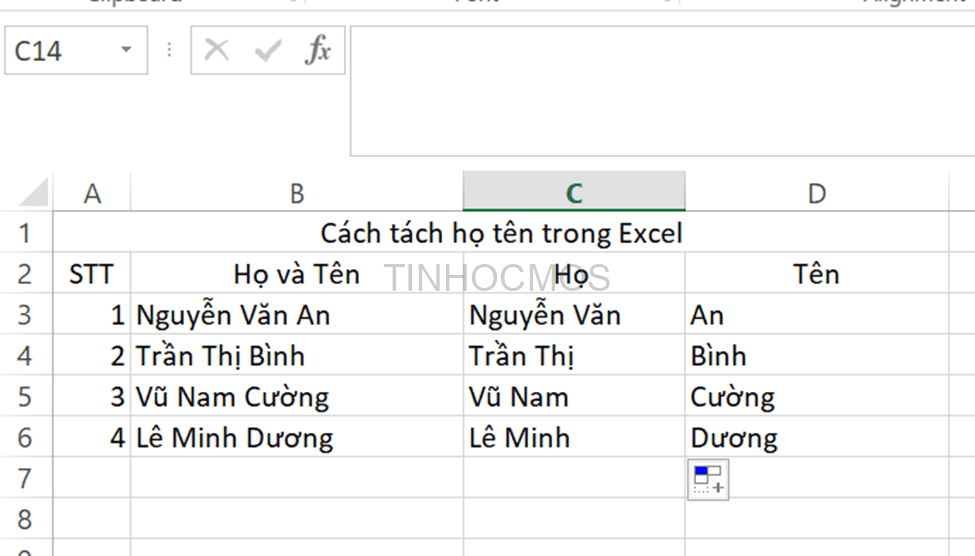Click cell 'Dương' in Tên column
Screen dimensions: 975x556
817,437
